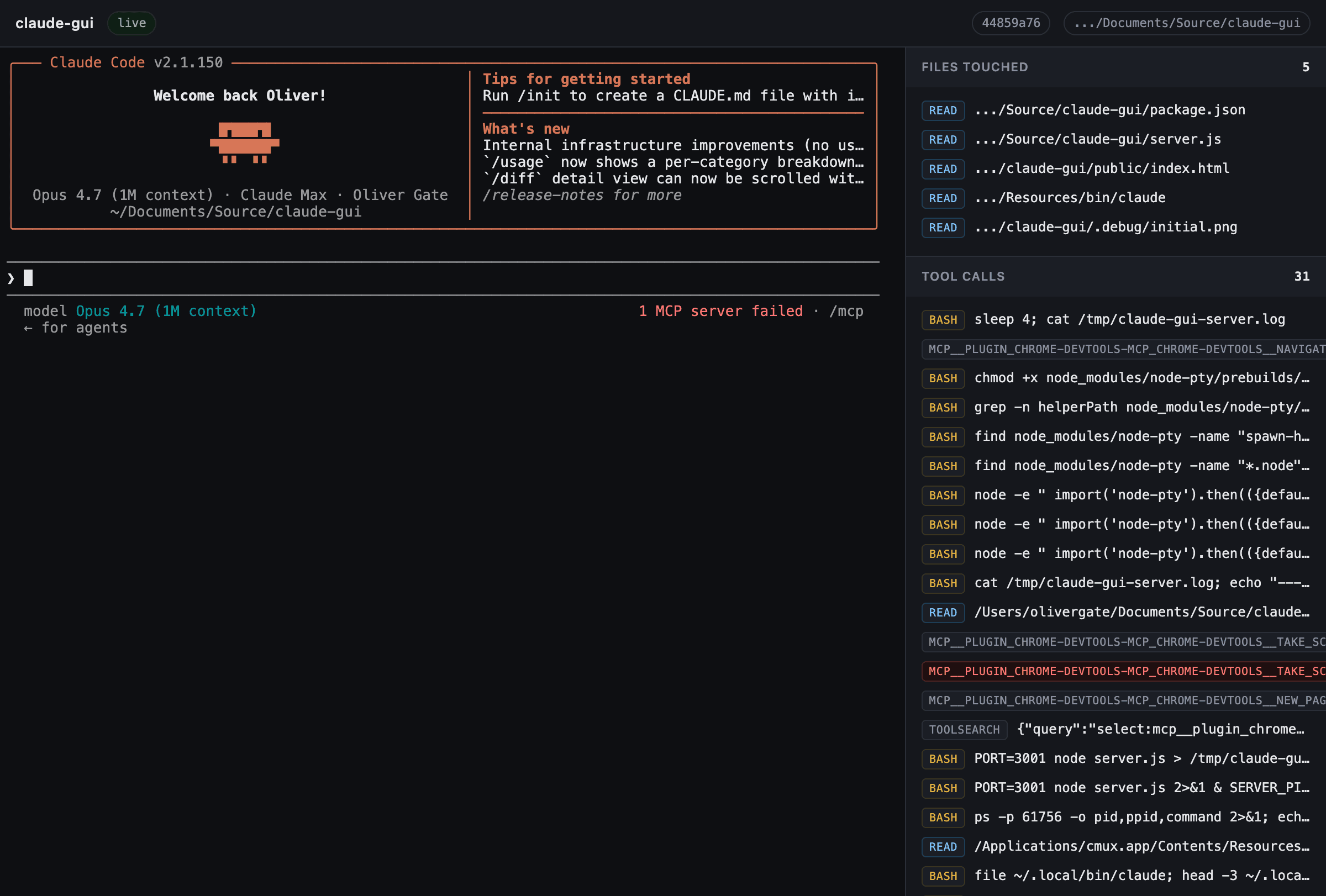1326x896 pixels.
Task: Click the '← for agents' hint
Action: 75,328
